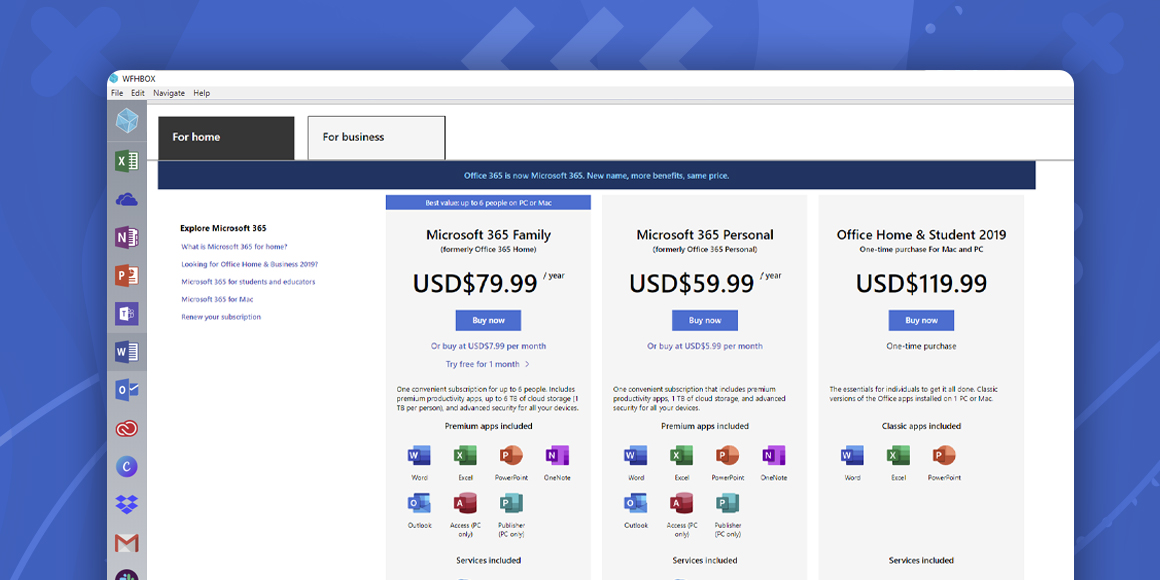Click the Office Home & Student 2019 heading

click(921, 235)
